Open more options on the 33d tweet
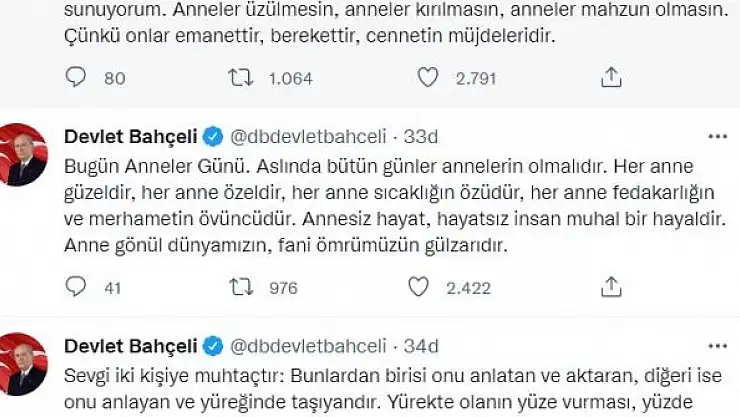This screenshot has height=417, width=740. tap(717, 135)
